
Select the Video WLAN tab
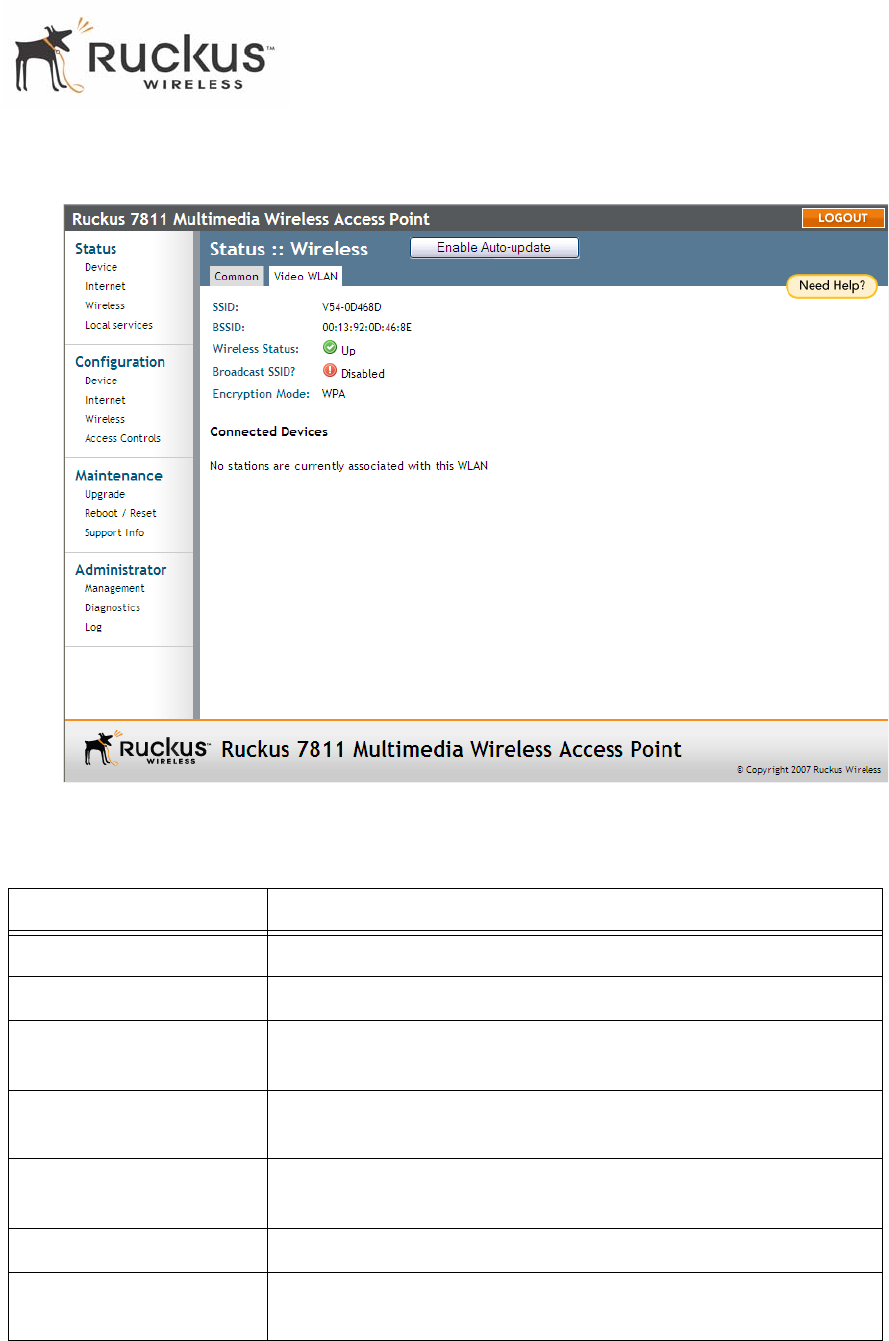pos(306,277)
